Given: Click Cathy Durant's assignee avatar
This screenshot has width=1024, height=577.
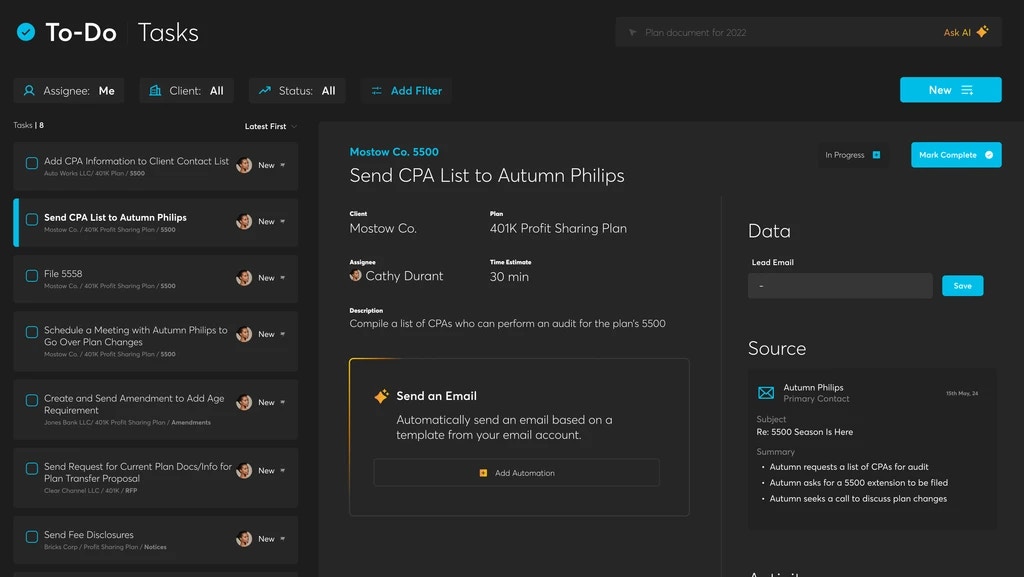Looking at the screenshot, I should pyautogui.click(x=356, y=276).
